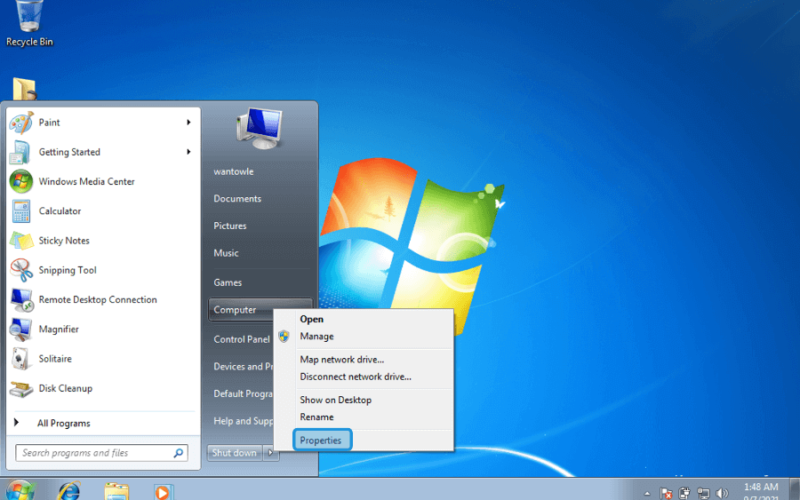Screen dimensions: 800x500
Task: Open wantowle user folder link
Action: pos(234,171)
